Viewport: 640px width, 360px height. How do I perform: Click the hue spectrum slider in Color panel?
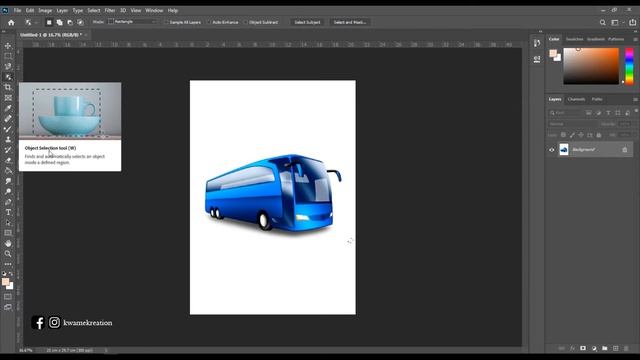coord(629,66)
